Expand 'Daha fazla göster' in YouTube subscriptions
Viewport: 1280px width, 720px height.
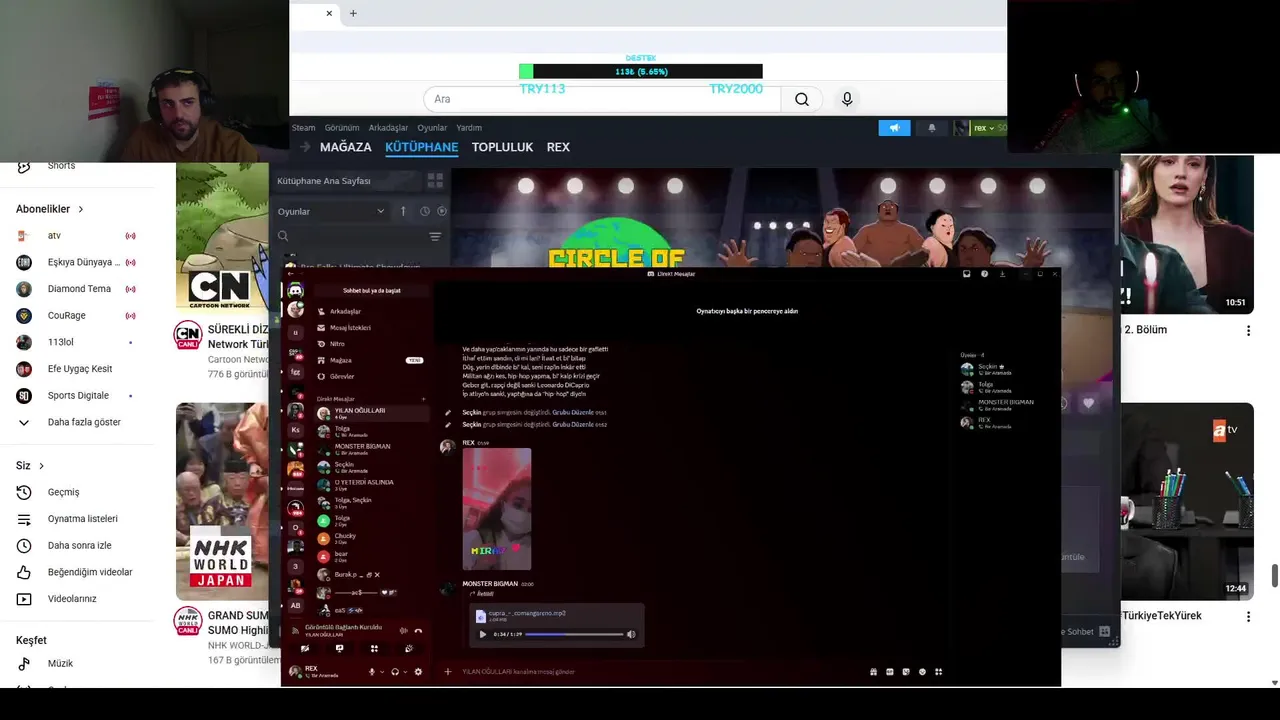(84, 422)
